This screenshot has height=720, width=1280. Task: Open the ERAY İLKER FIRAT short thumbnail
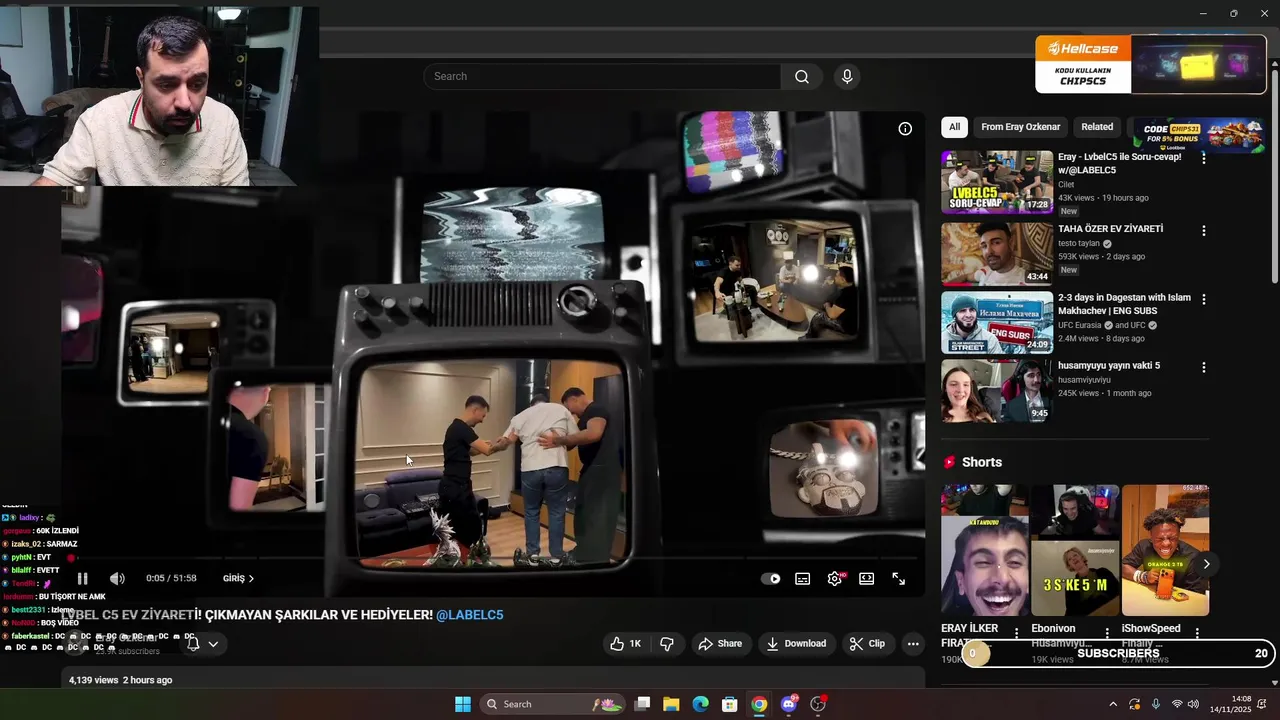[984, 551]
